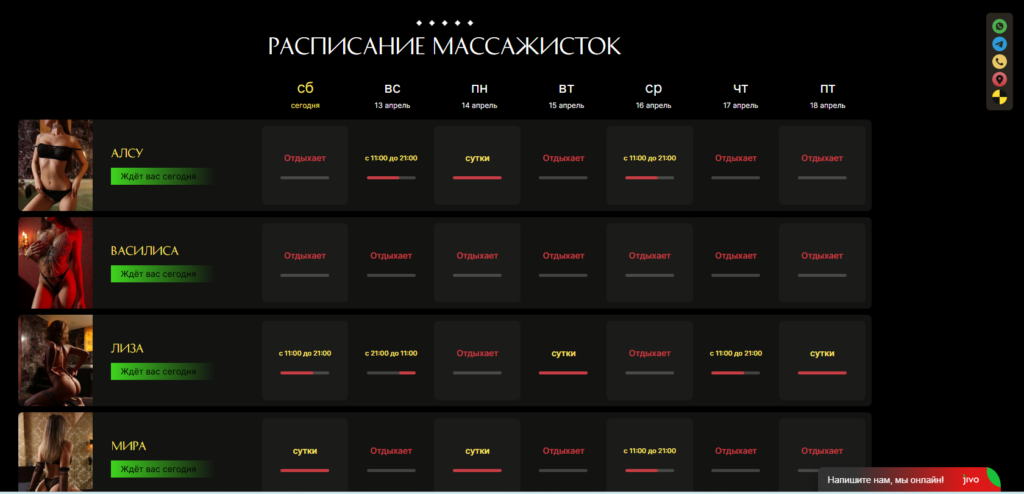Click 'Ждёт вас сегодня' button for Алсу

tap(162, 176)
